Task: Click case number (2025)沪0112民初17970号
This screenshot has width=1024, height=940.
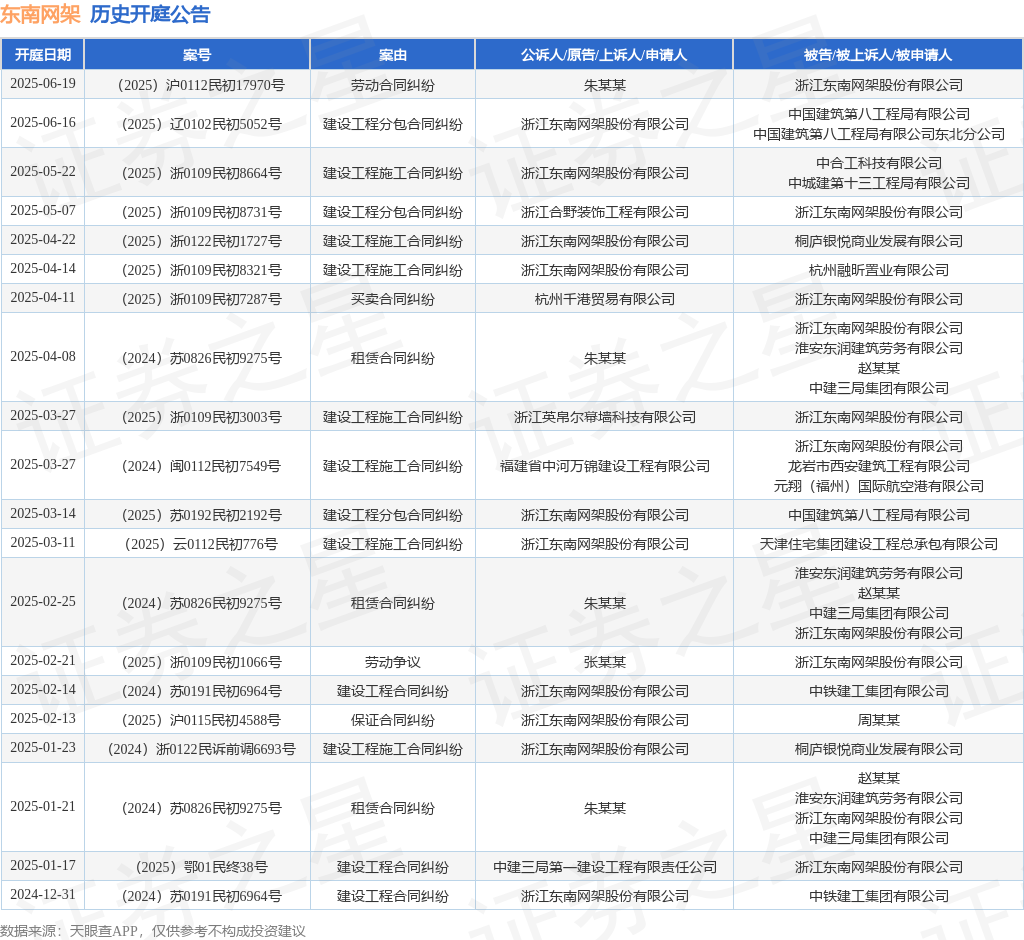Action: [x=197, y=85]
